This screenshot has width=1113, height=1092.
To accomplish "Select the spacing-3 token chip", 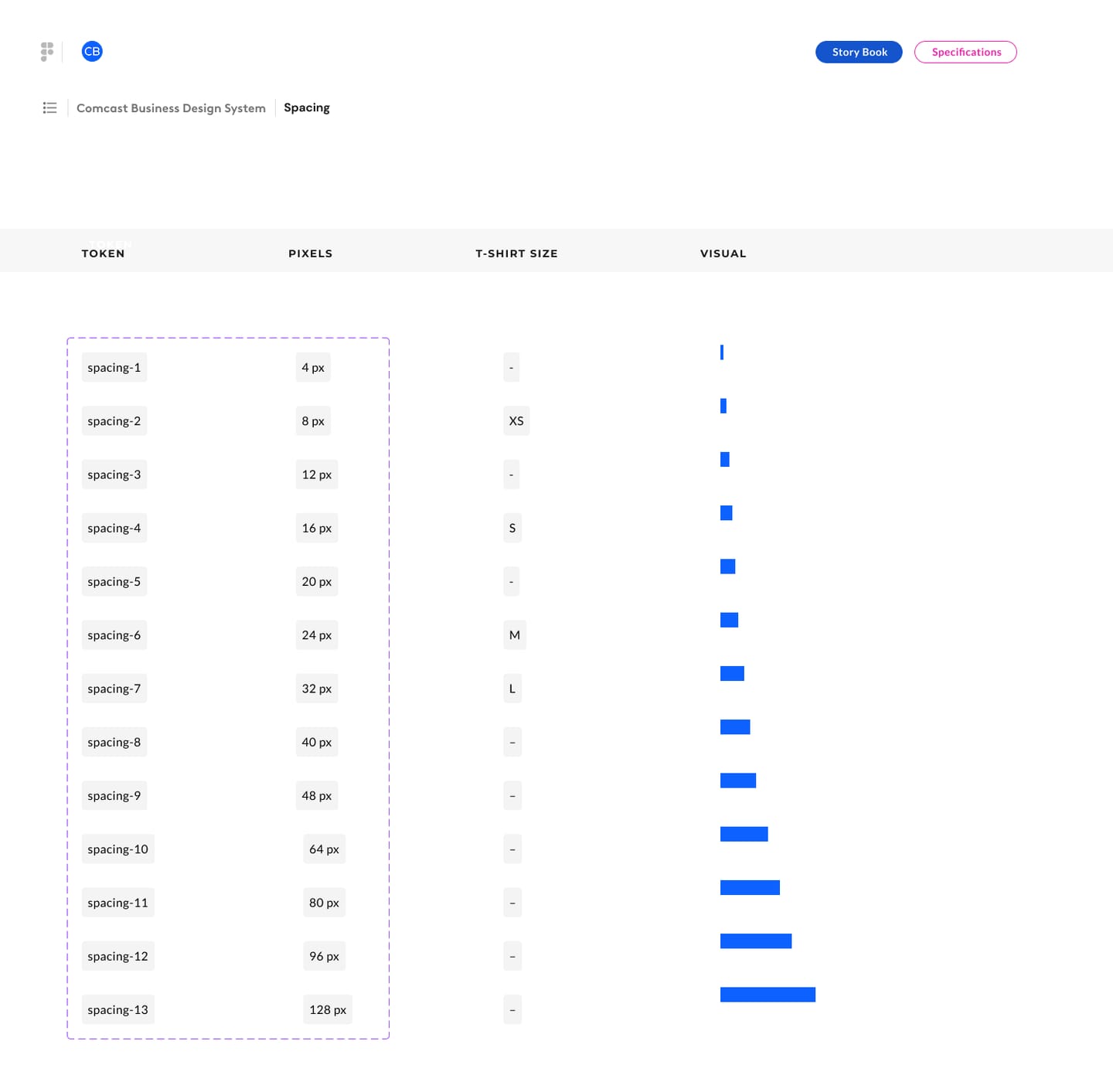I will (x=114, y=475).
